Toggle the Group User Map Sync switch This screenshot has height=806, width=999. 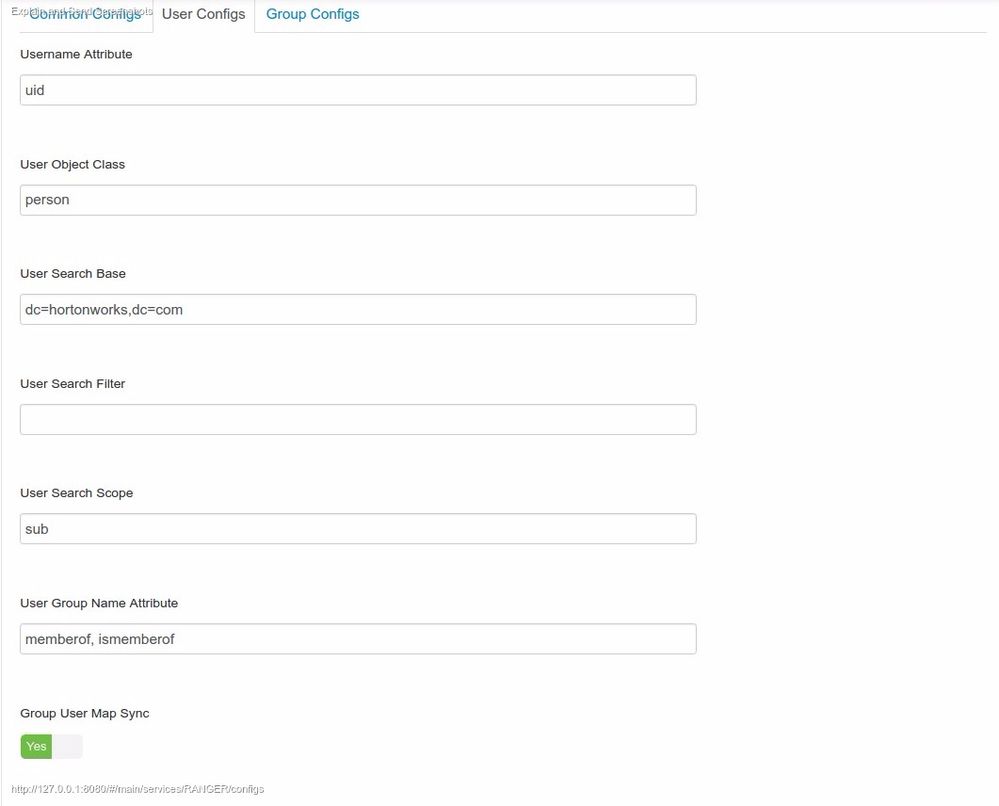(x=51, y=746)
